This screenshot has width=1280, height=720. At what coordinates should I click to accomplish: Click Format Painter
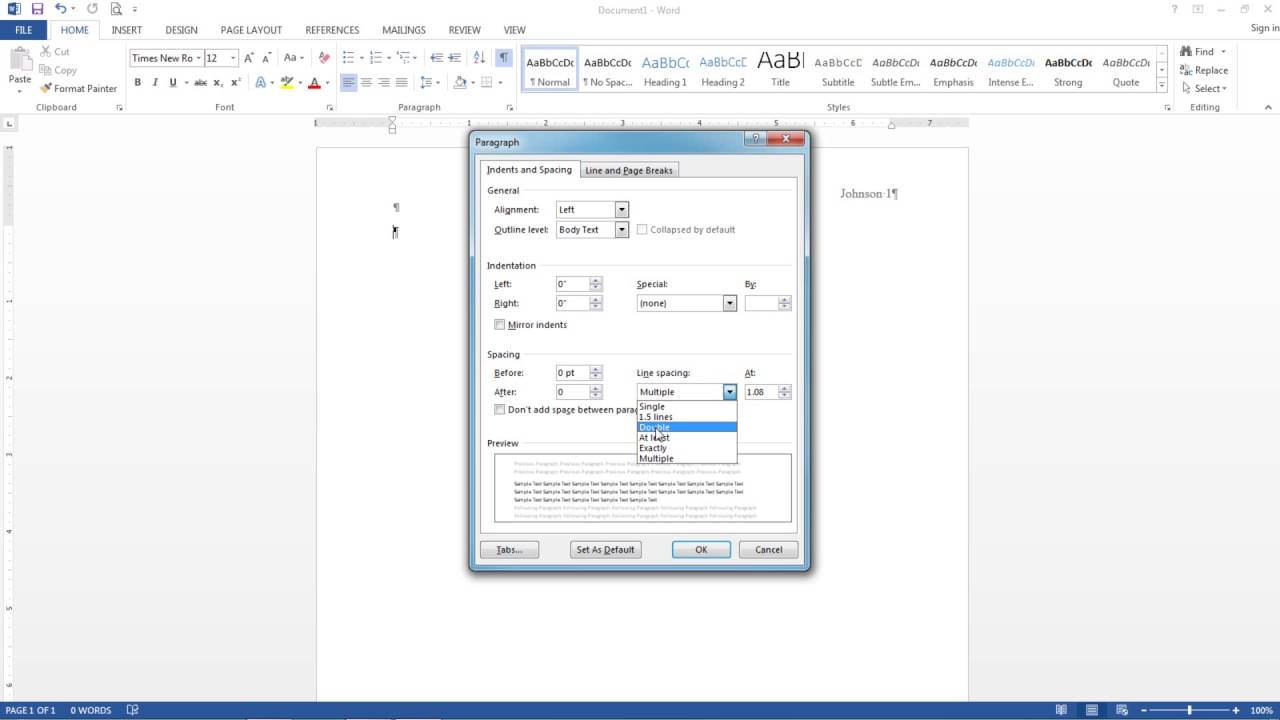[x=79, y=89]
